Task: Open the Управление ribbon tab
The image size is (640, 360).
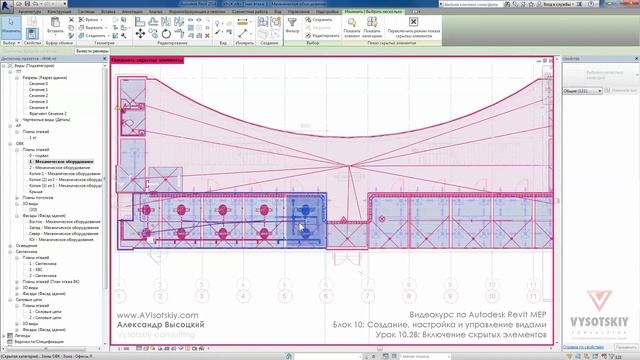Action: (x=298, y=12)
